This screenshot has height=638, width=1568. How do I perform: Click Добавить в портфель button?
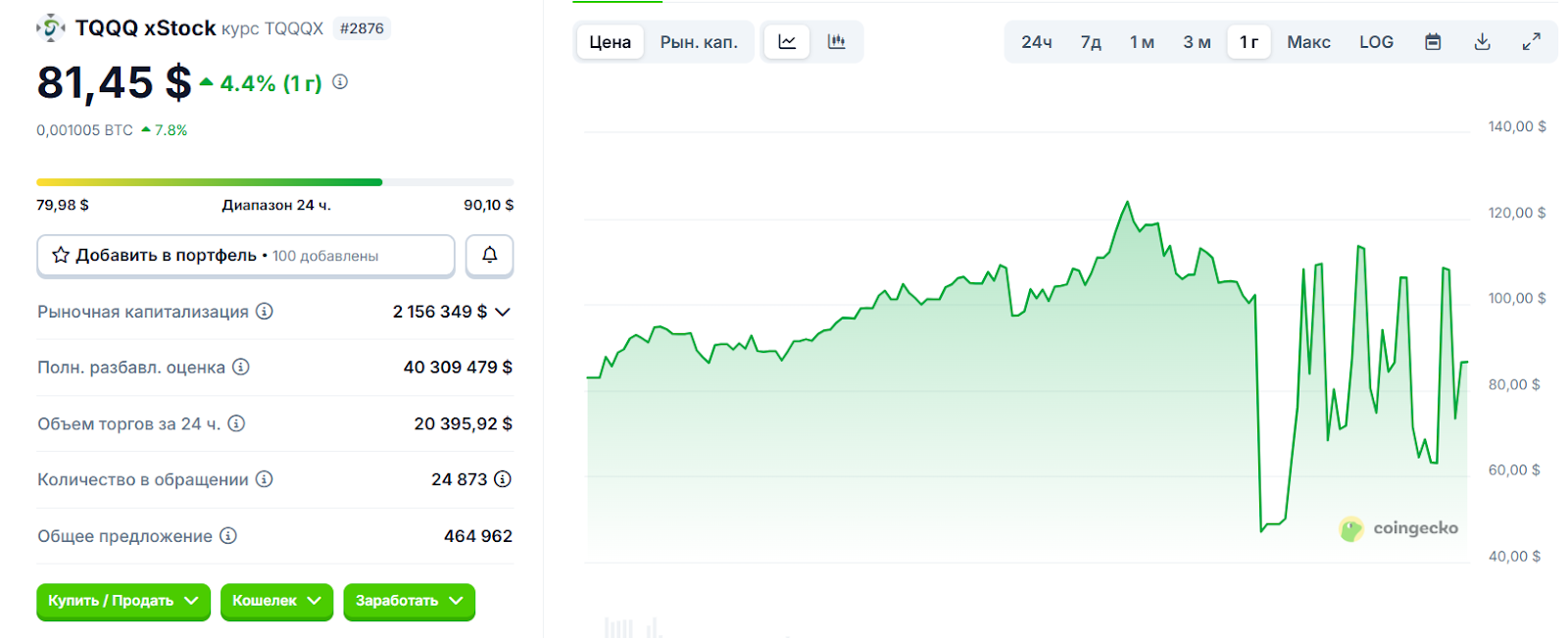click(246, 256)
